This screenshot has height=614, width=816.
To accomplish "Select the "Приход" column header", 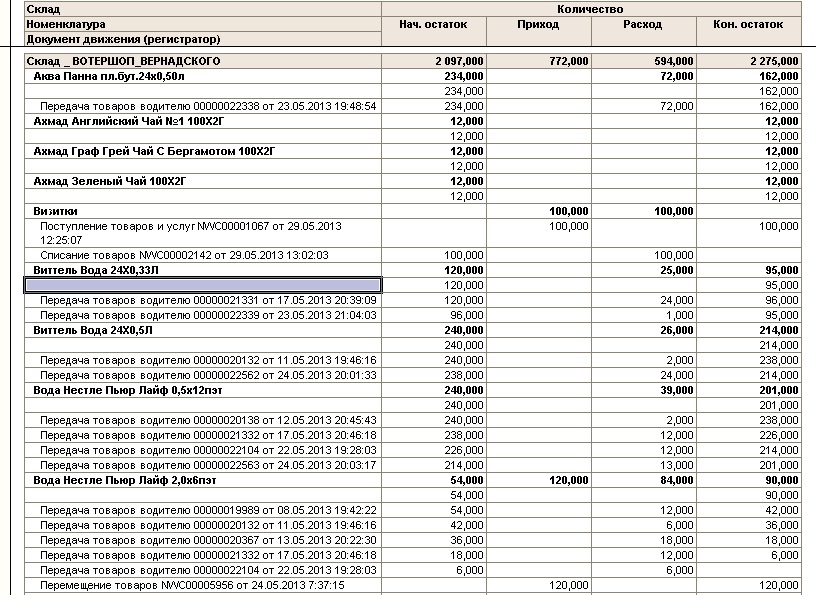I will coord(539,24).
